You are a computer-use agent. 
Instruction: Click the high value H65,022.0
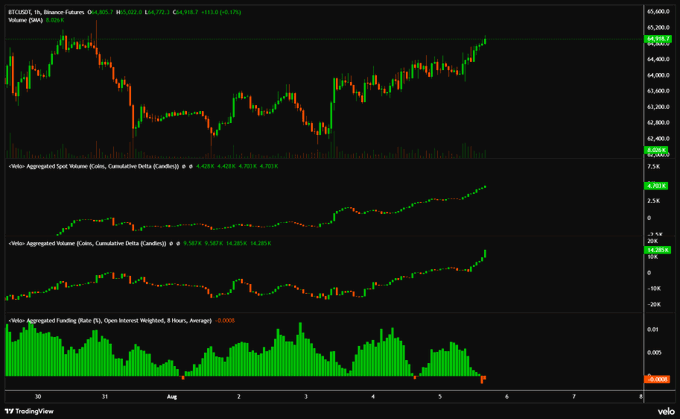tap(129, 12)
